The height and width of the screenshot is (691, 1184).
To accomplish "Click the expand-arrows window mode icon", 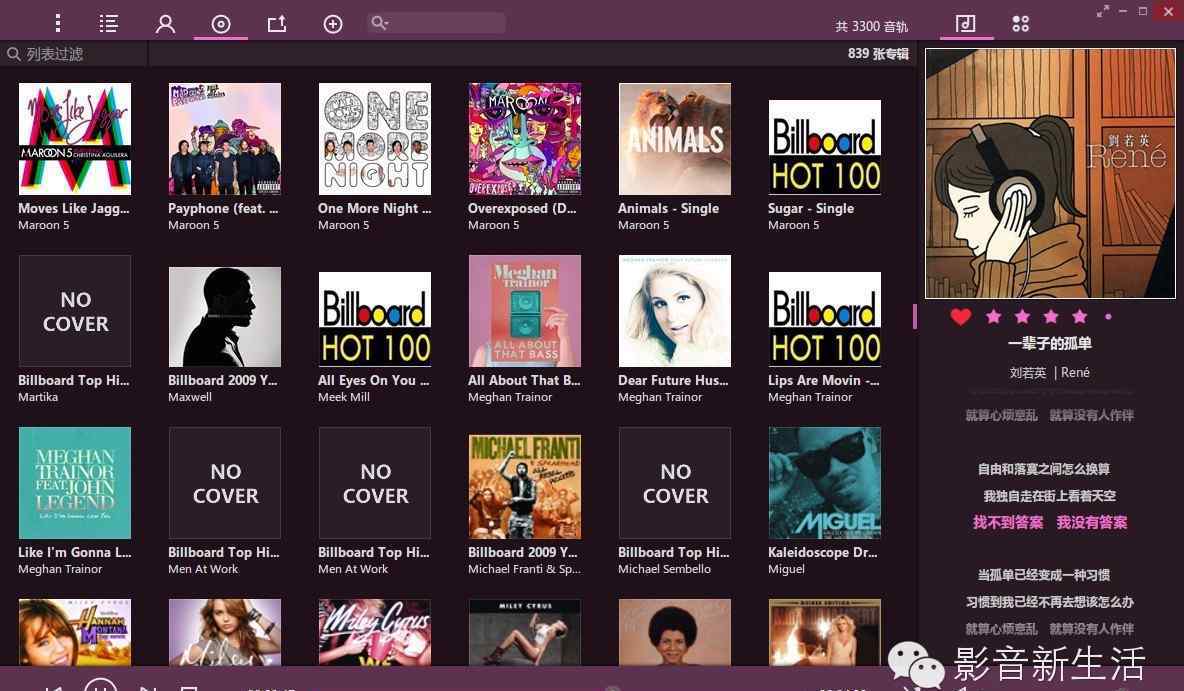I will [1103, 11].
